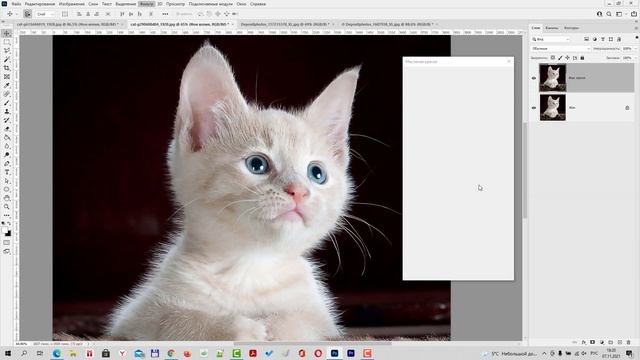Select the Frame tool
The height and width of the screenshot is (360, 640).
click(x=7, y=77)
